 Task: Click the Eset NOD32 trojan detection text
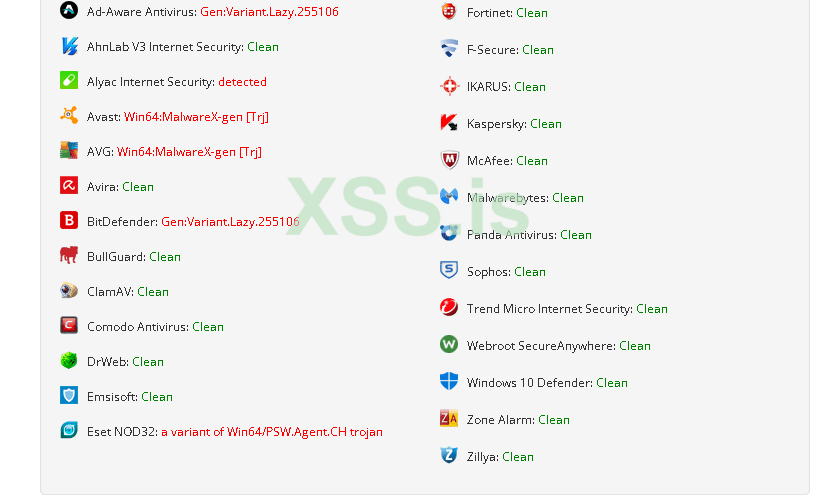click(271, 432)
